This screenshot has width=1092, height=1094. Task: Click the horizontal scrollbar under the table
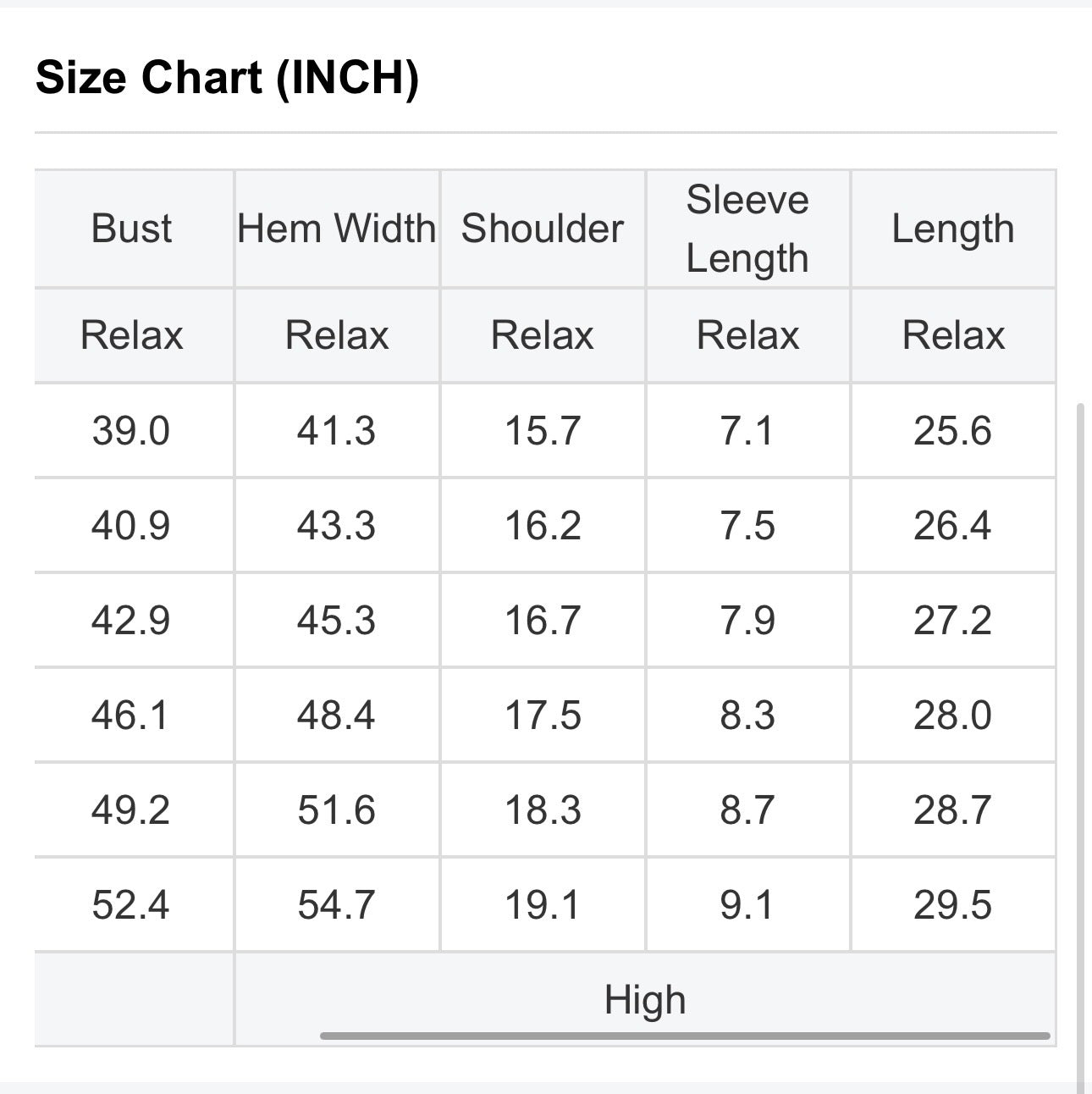(x=685, y=1036)
